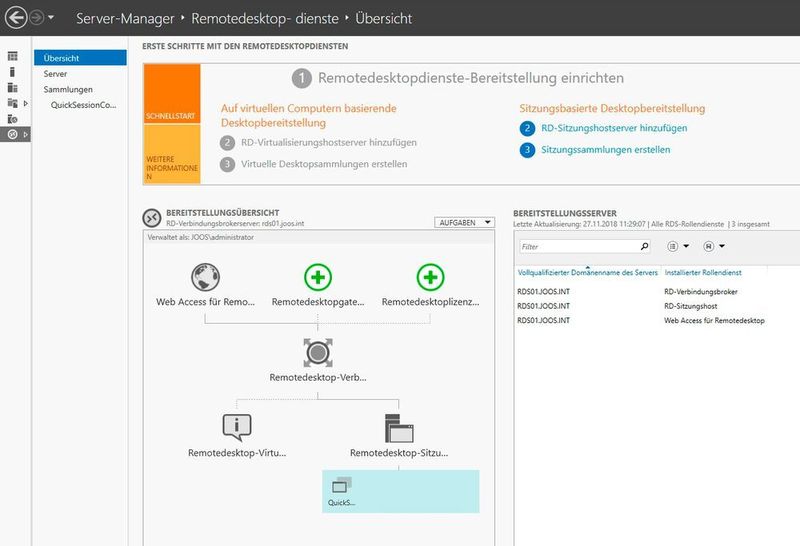Open the navigation history dropdown arrow
The width and height of the screenshot is (800, 546).
point(51,18)
